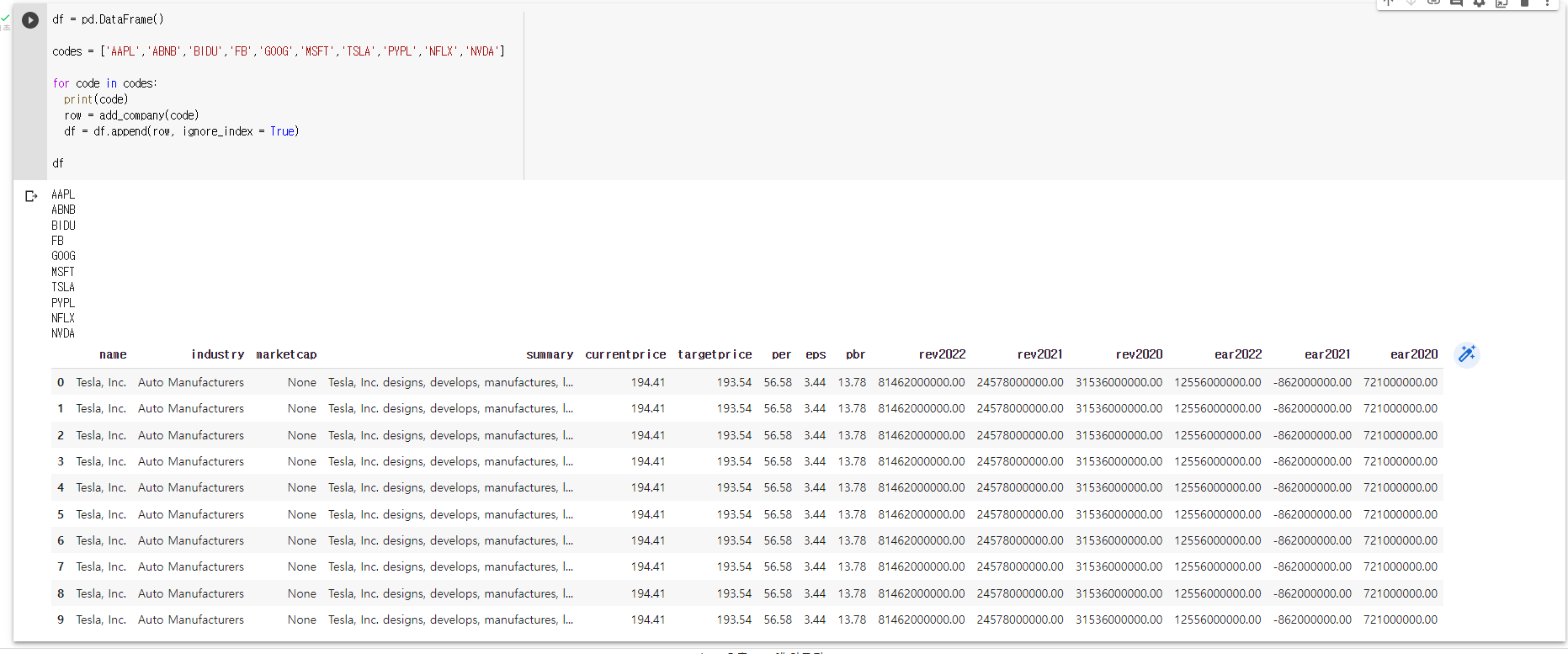Click 'Tesla, Inc.' name cell in row 0
The height and width of the screenshot is (654, 1568).
point(101,382)
